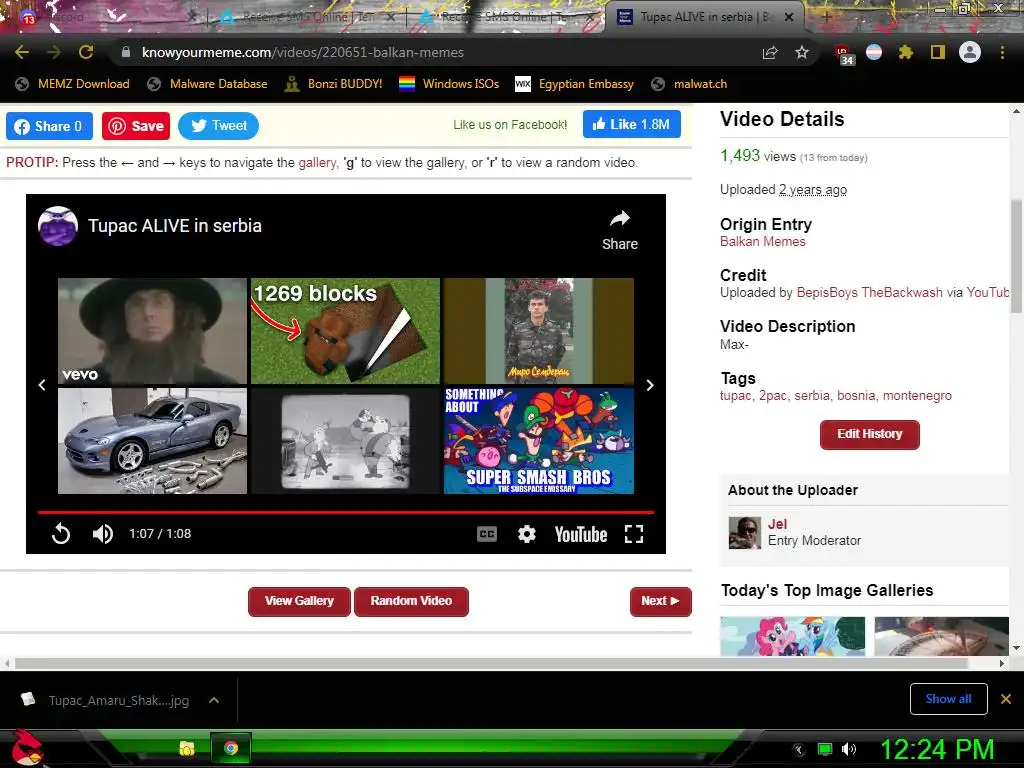1024x768 pixels.
Task: Watch on YouTube logo button
Action: (581, 535)
